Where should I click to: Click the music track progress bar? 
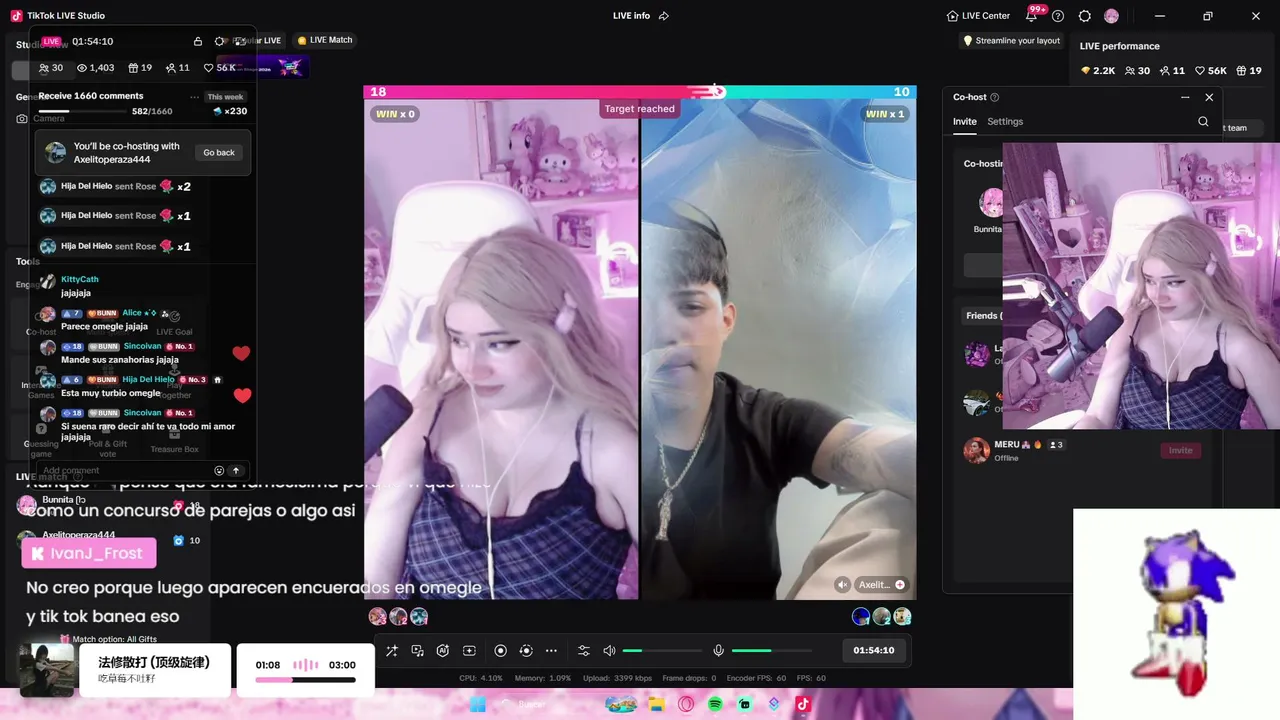point(305,680)
